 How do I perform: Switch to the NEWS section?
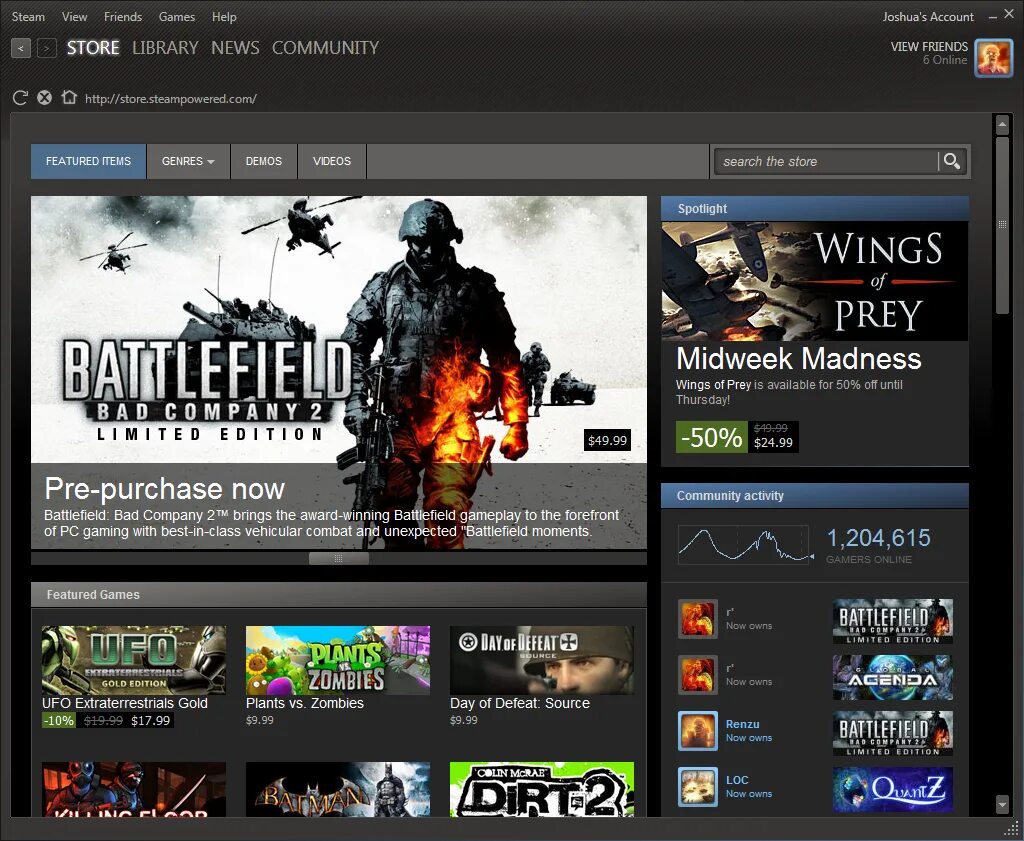(x=235, y=48)
